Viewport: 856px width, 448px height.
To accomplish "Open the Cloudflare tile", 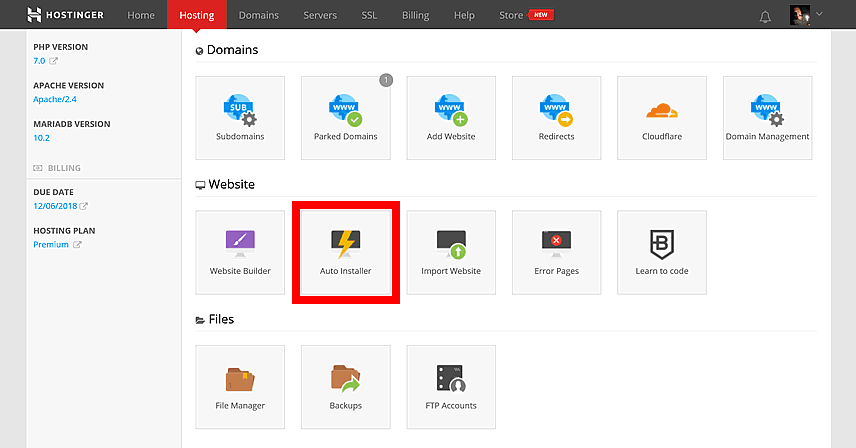I will (662, 118).
